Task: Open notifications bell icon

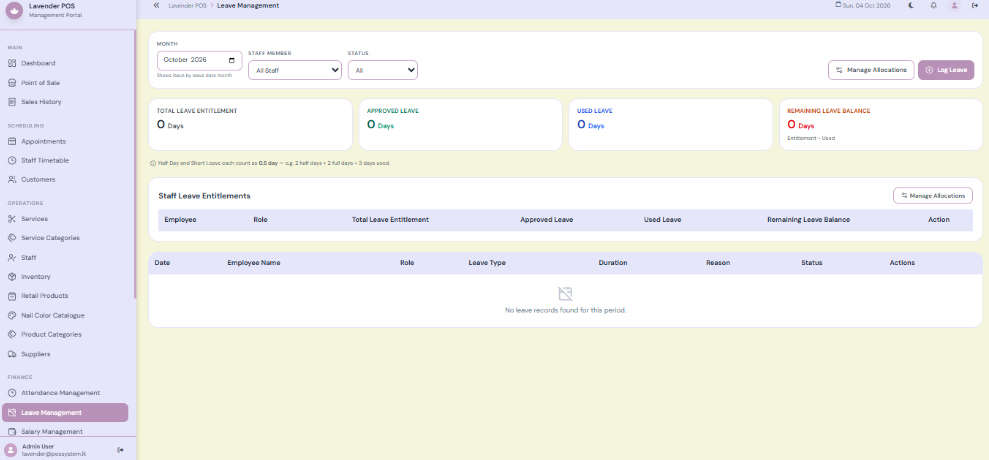Action: (933, 5)
